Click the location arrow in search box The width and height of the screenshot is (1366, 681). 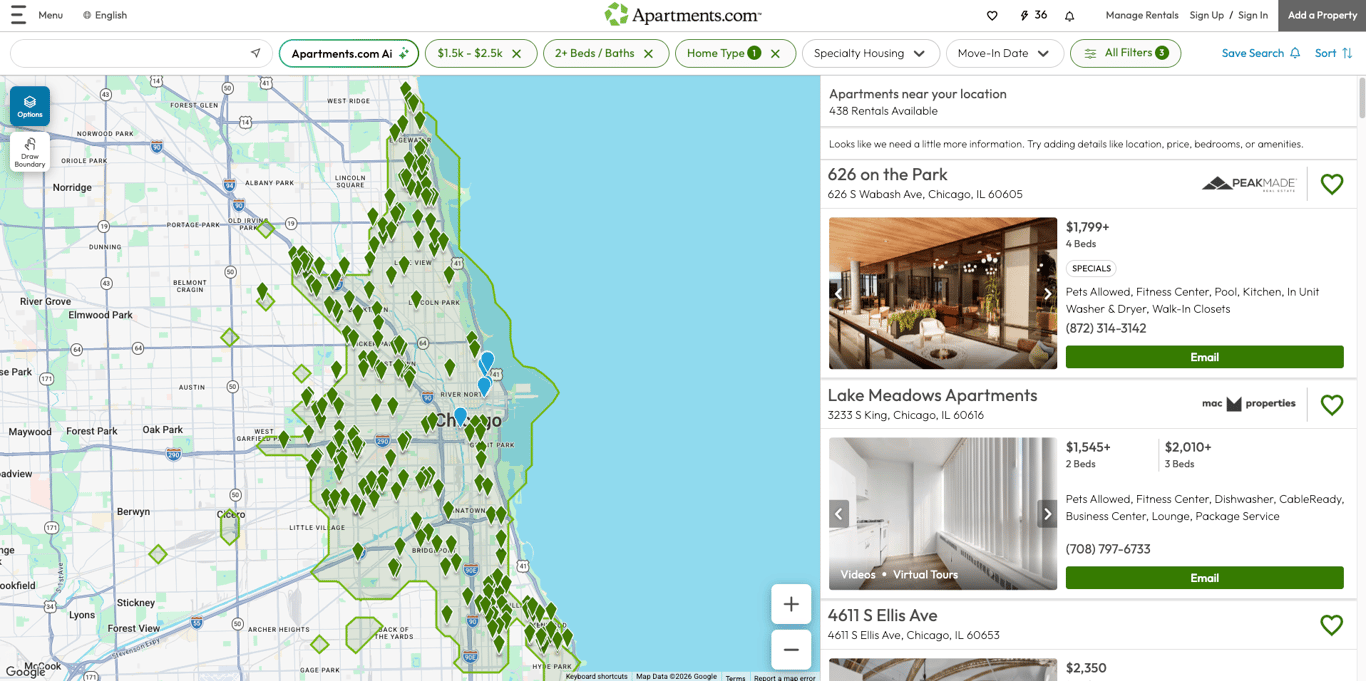[256, 53]
